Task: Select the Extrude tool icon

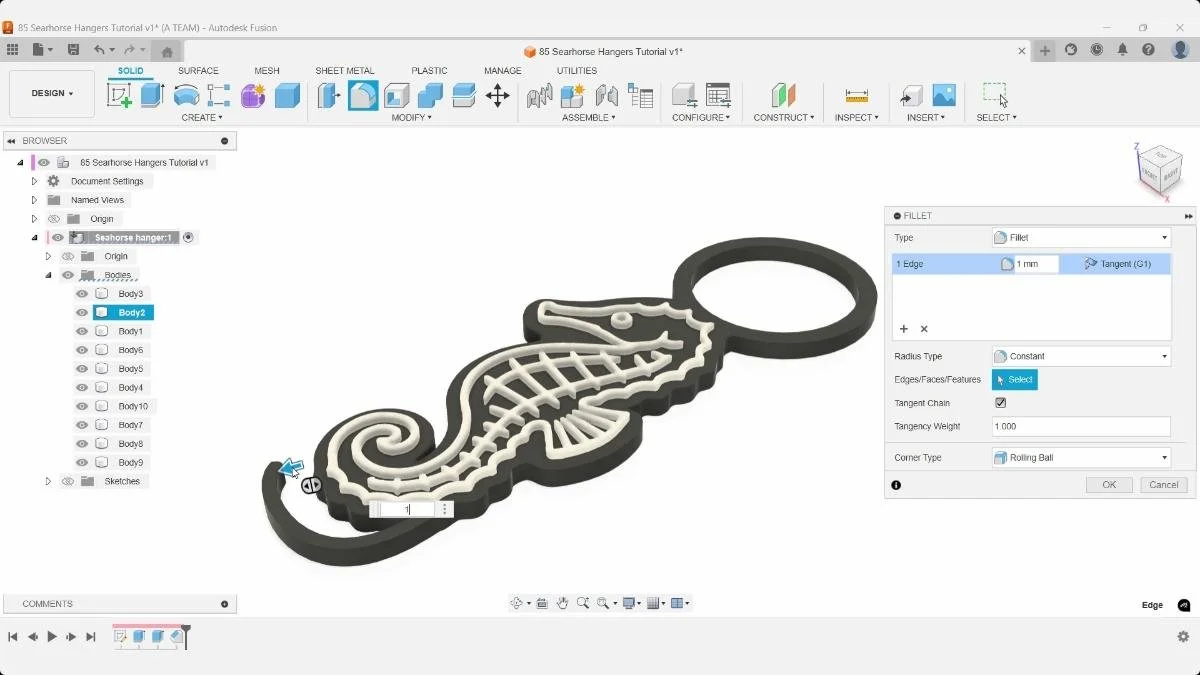Action: [x=152, y=95]
